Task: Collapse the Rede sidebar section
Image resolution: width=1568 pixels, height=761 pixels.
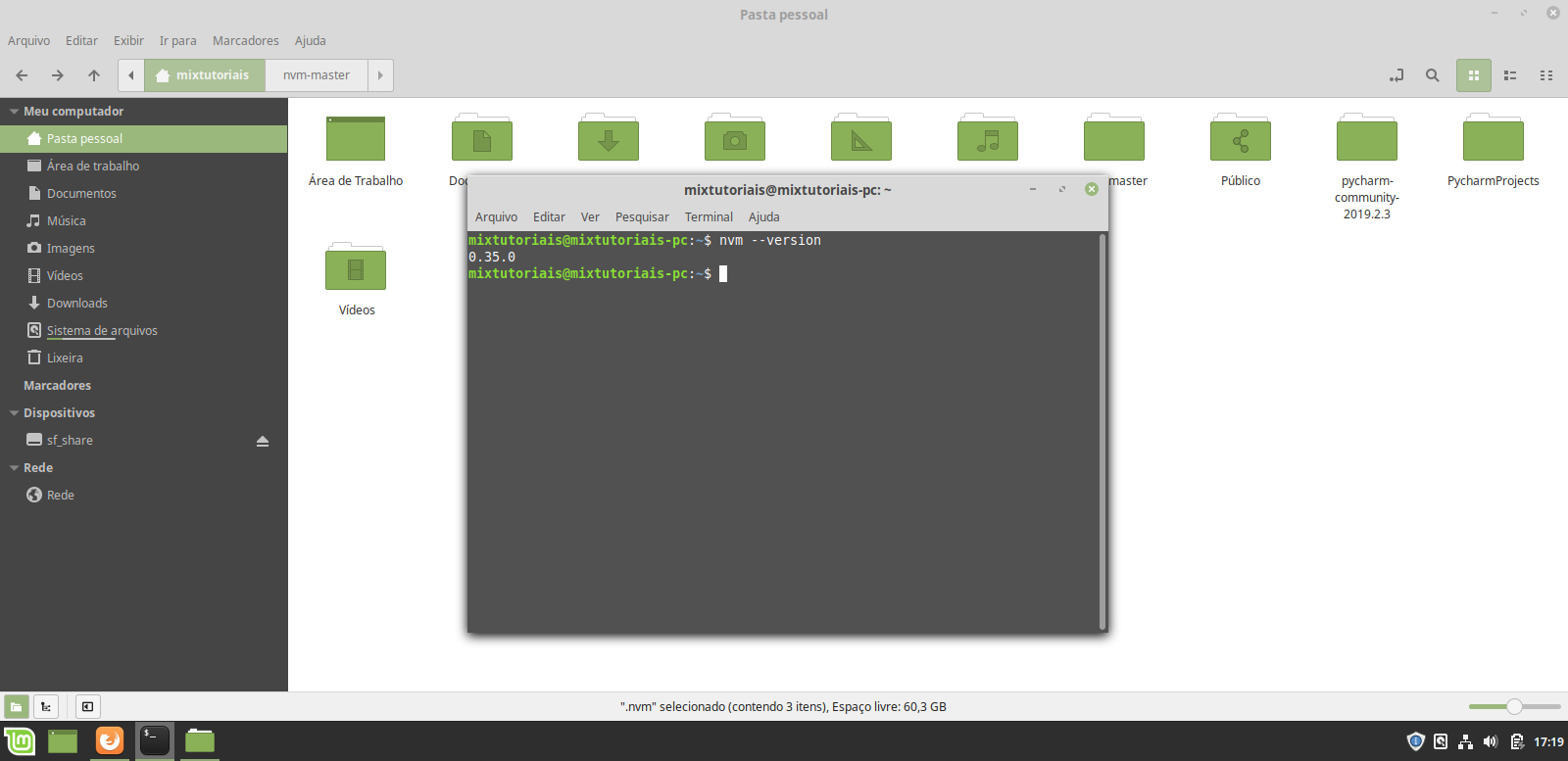Action: [14, 468]
